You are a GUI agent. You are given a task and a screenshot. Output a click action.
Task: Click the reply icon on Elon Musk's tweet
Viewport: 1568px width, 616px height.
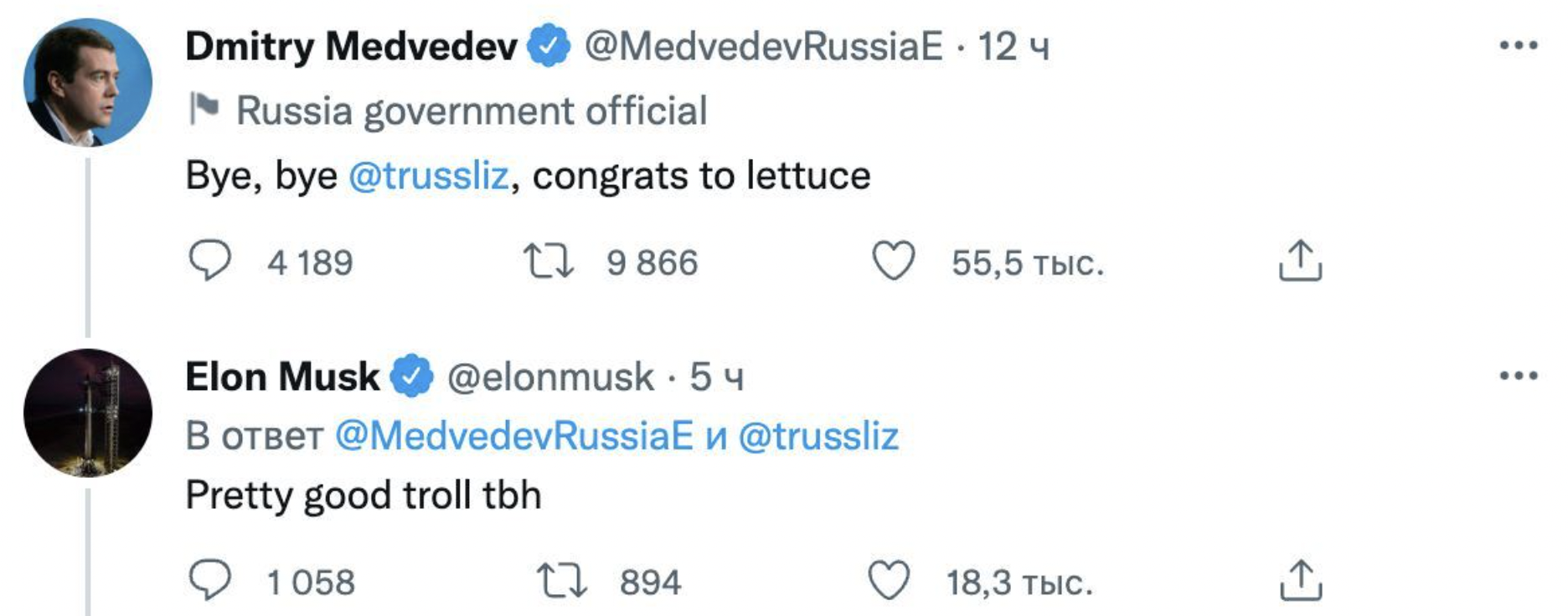(209, 581)
